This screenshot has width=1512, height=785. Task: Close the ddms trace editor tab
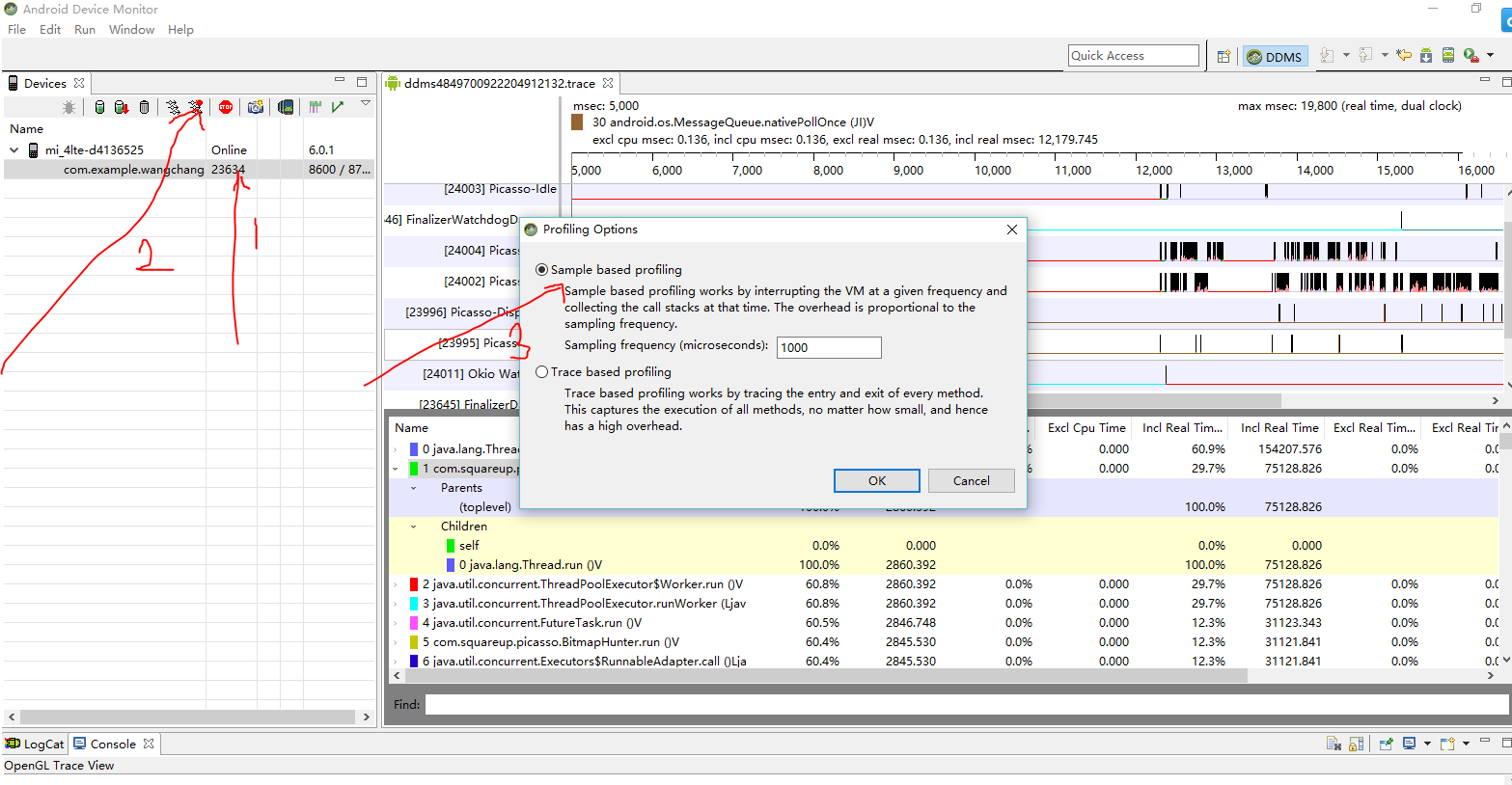[608, 83]
